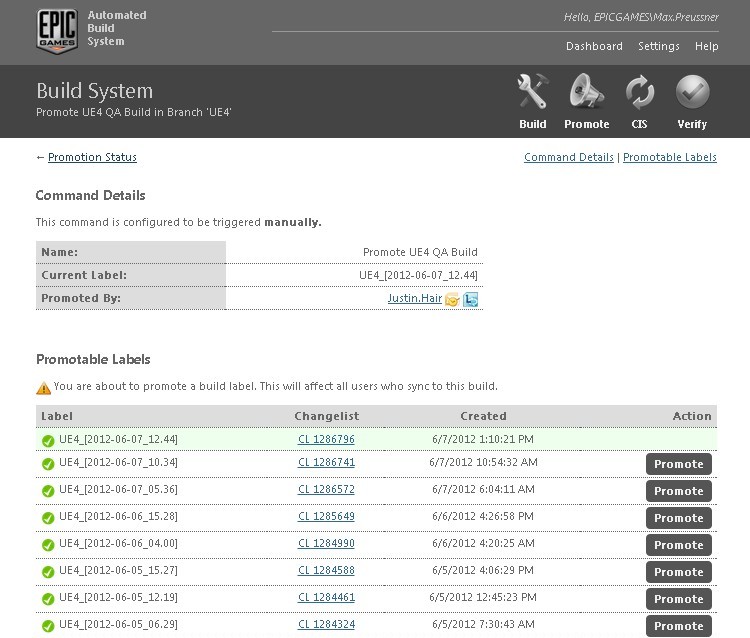Click green check icon for UE4_[2012-06-07_10.34]
Screen dimensions: 750x638
click(x=48, y=464)
